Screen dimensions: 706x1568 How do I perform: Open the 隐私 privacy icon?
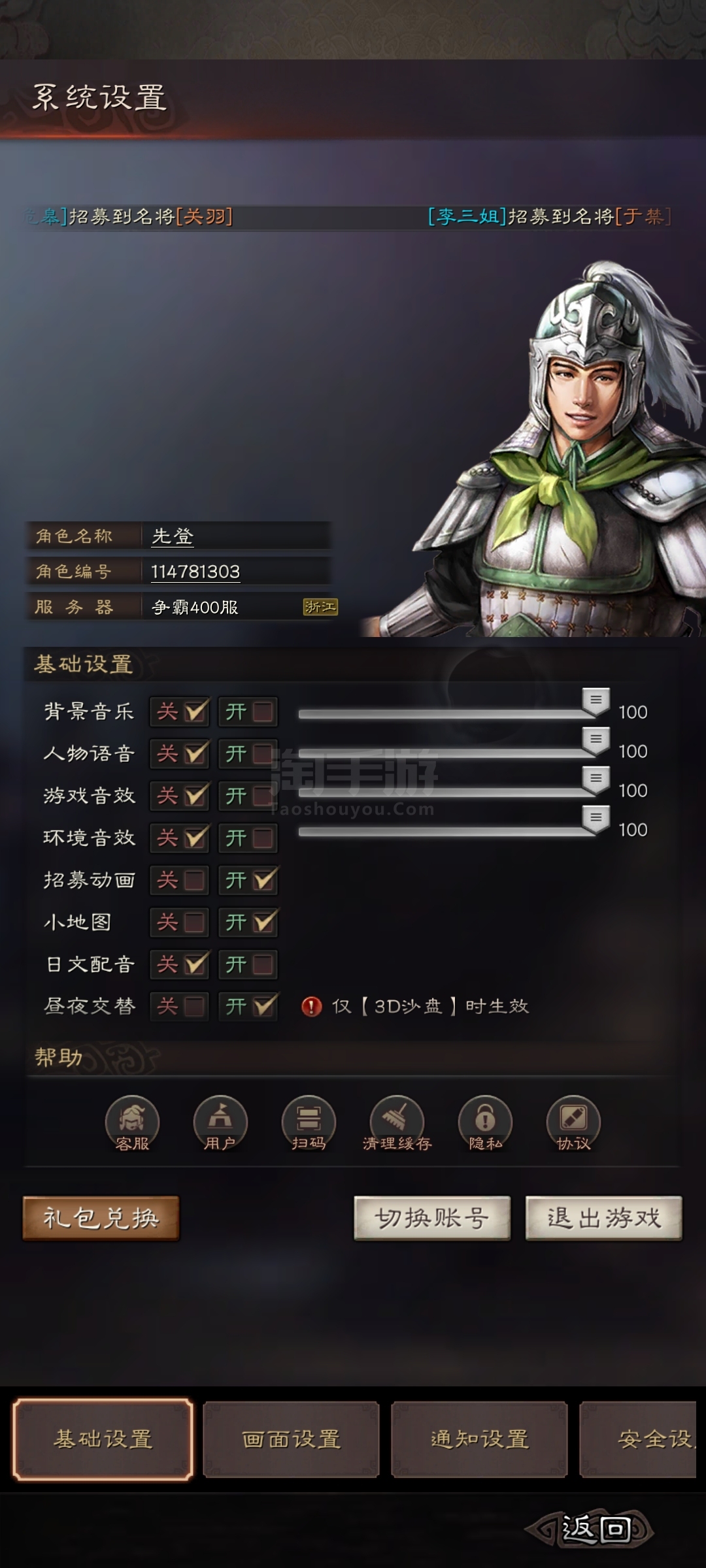(485, 1122)
